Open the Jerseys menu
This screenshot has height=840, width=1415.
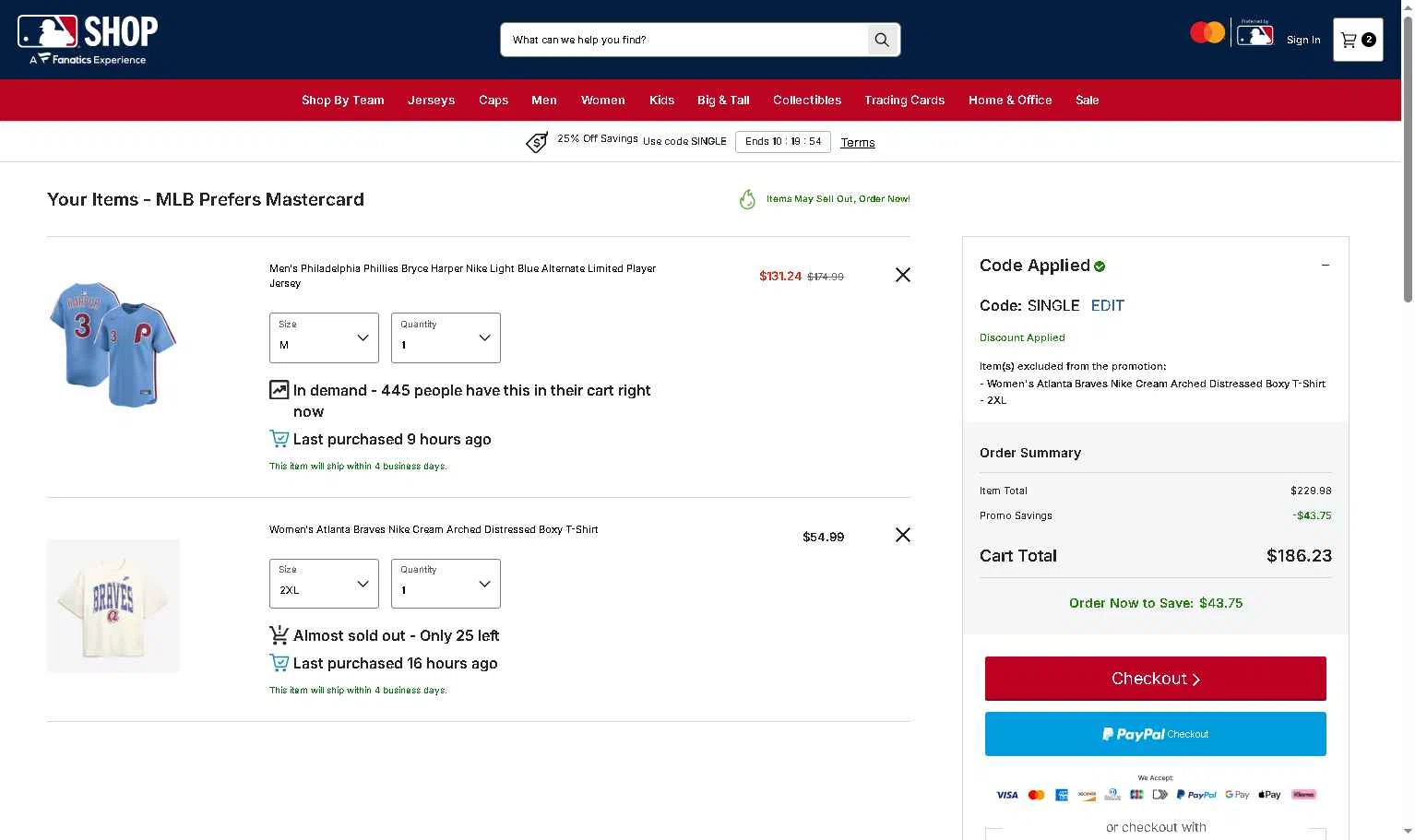click(x=432, y=101)
